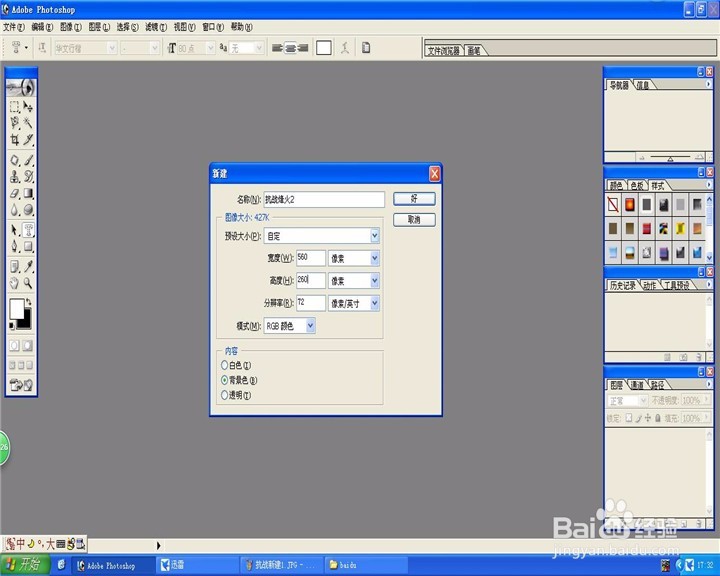Screen dimensions: 720x576
Task: Open the 文件 menu
Action: (14, 27)
